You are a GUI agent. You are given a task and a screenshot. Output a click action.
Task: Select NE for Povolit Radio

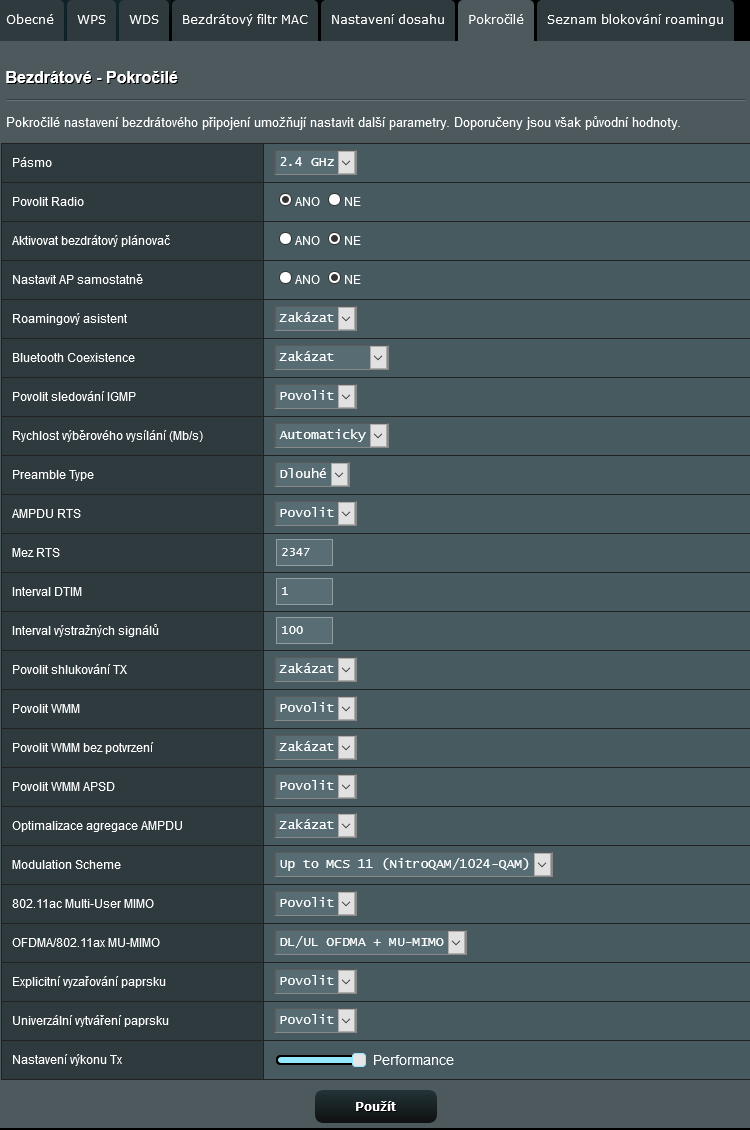pyautogui.click(x=335, y=200)
